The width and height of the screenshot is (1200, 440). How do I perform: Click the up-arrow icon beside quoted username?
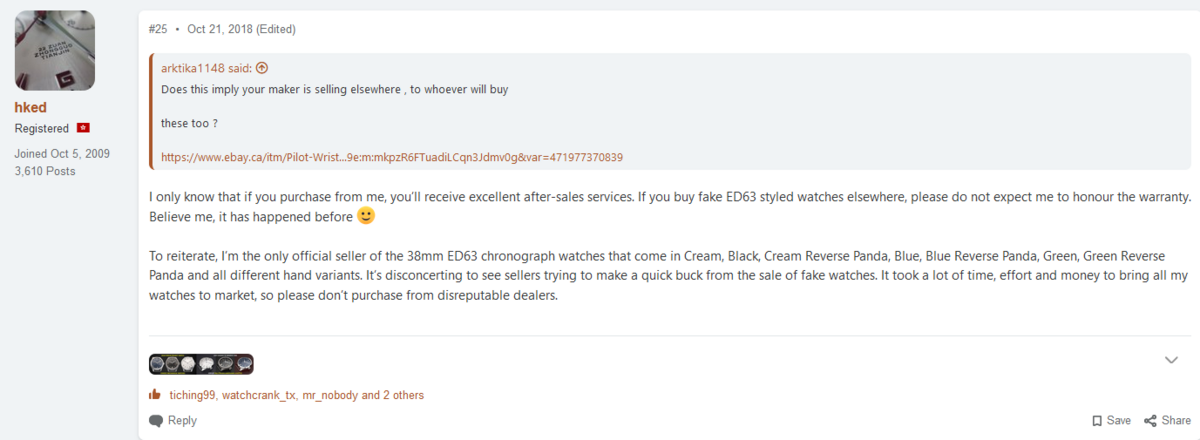click(x=262, y=68)
